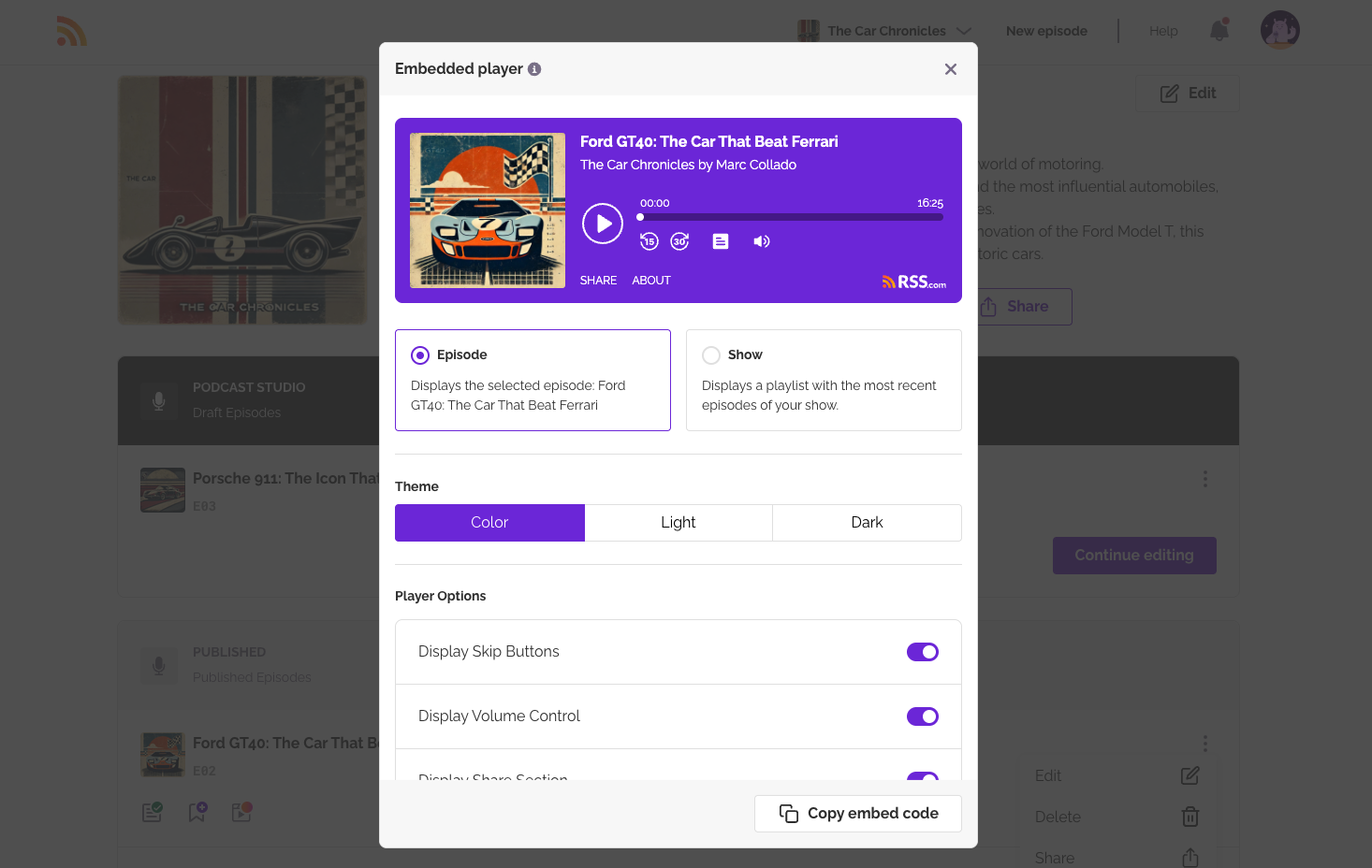
Task: Click the Published episodes microphone icon
Action: (159, 665)
